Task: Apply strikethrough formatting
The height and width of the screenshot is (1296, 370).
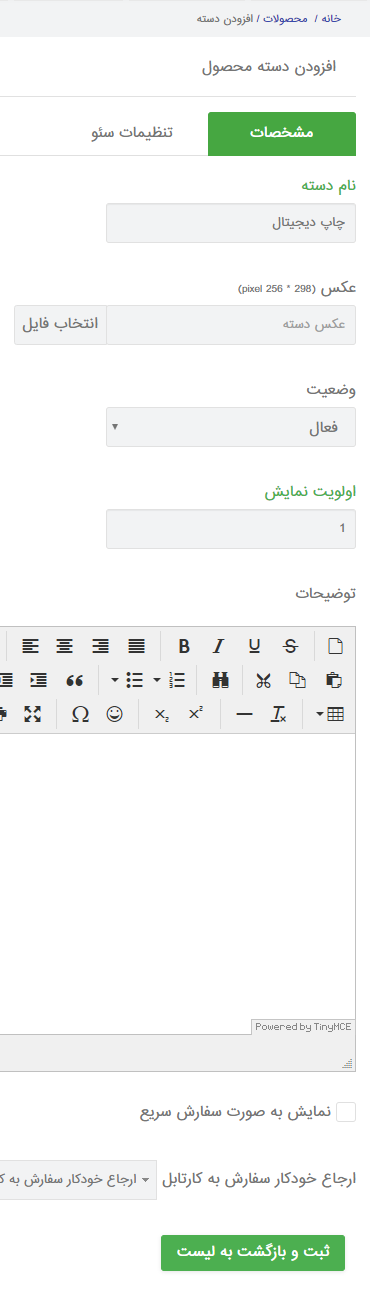Action: coord(290,646)
